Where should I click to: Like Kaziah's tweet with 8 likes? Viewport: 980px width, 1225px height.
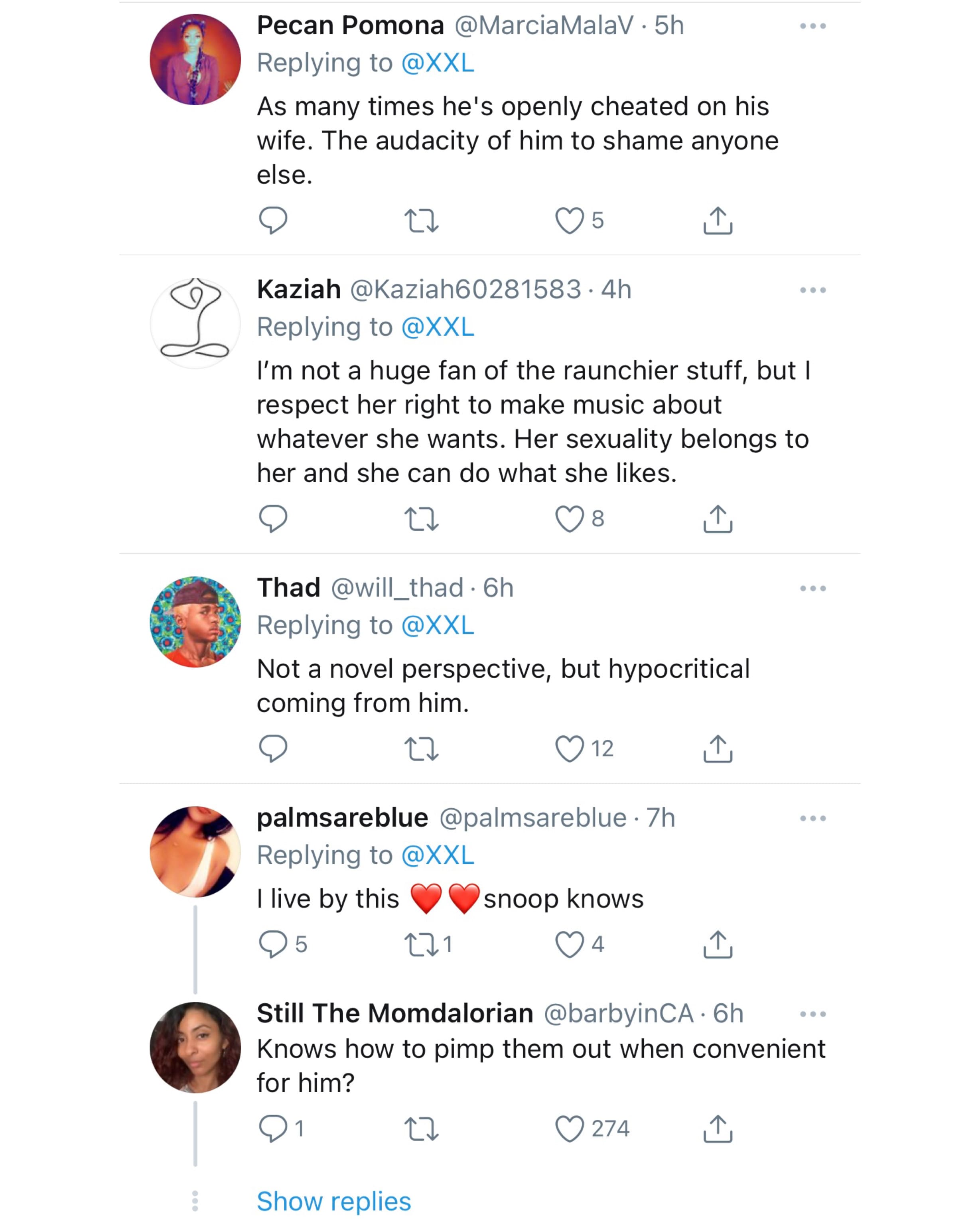pyautogui.click(x=569, y=519)
